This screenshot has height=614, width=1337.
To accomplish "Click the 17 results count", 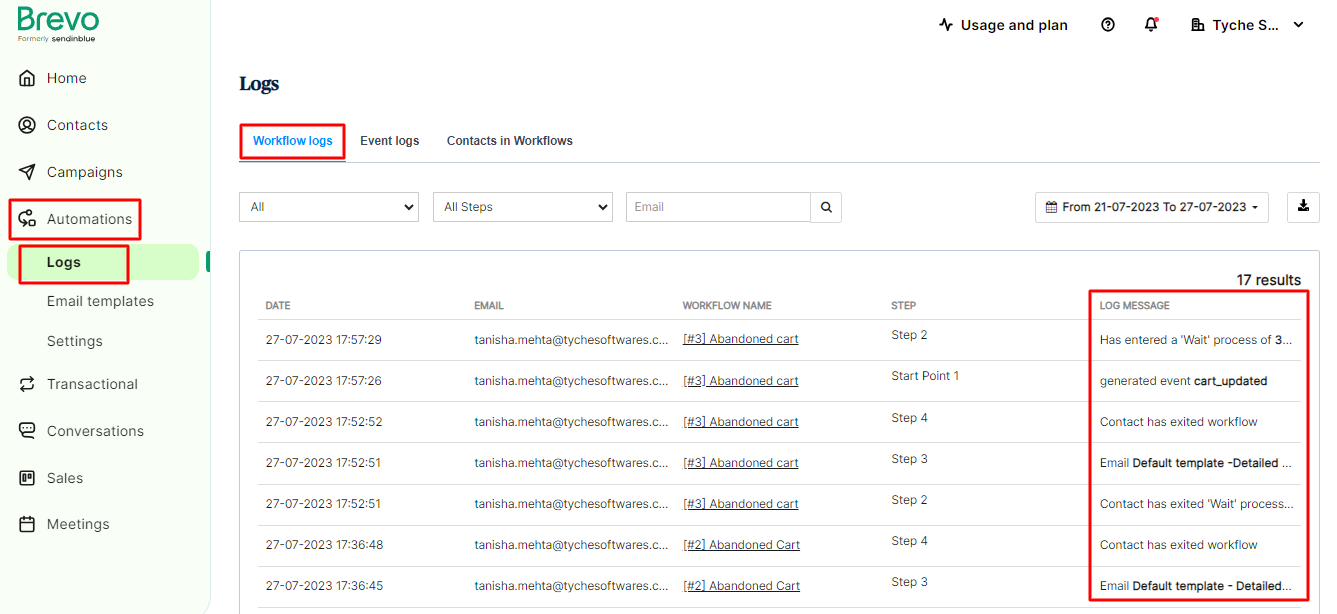I will pyautogui.click(x=1269, y=280).
